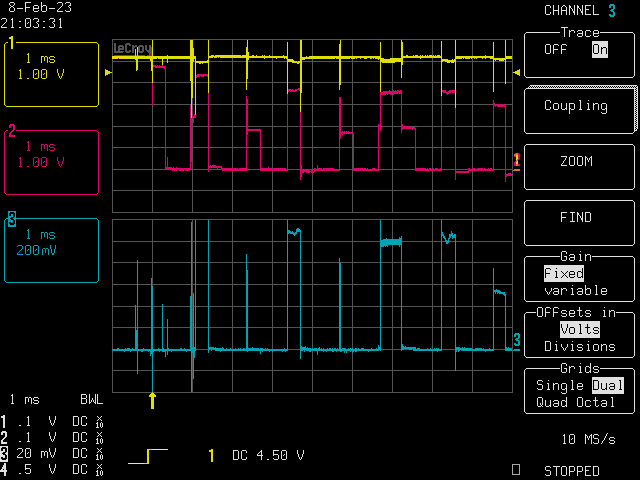The image size is (640, 480).
Task: Click the small square status indicator near STOPPED
Action: [516, 468]
